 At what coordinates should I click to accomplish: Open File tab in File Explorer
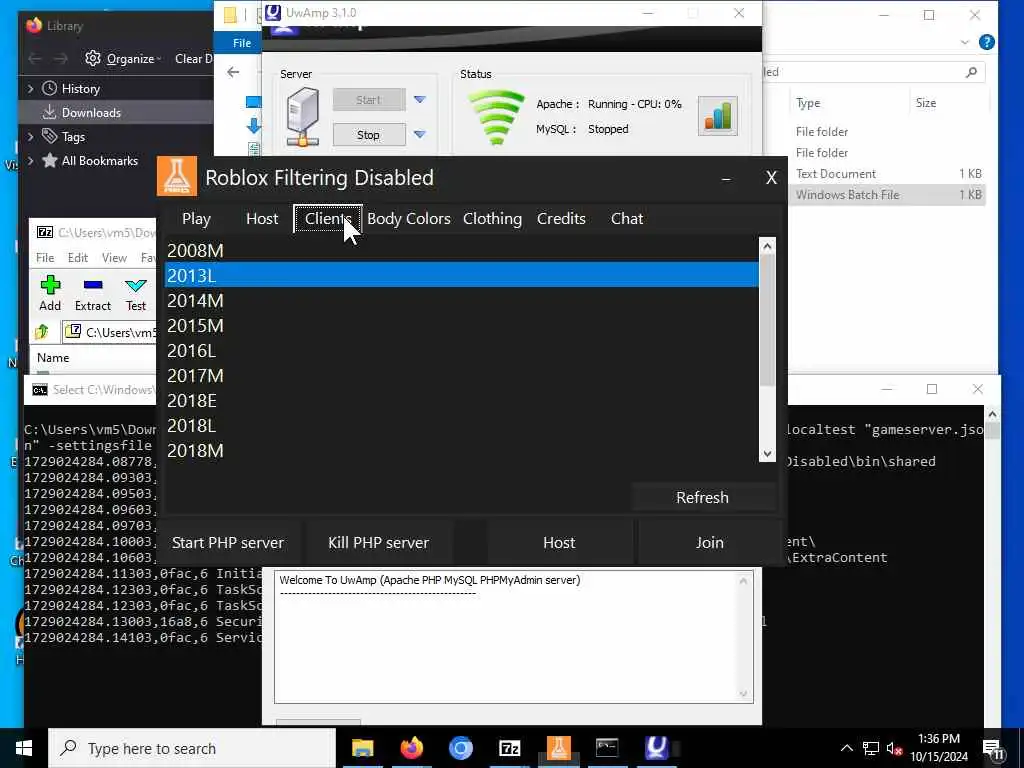click(242, 43)
